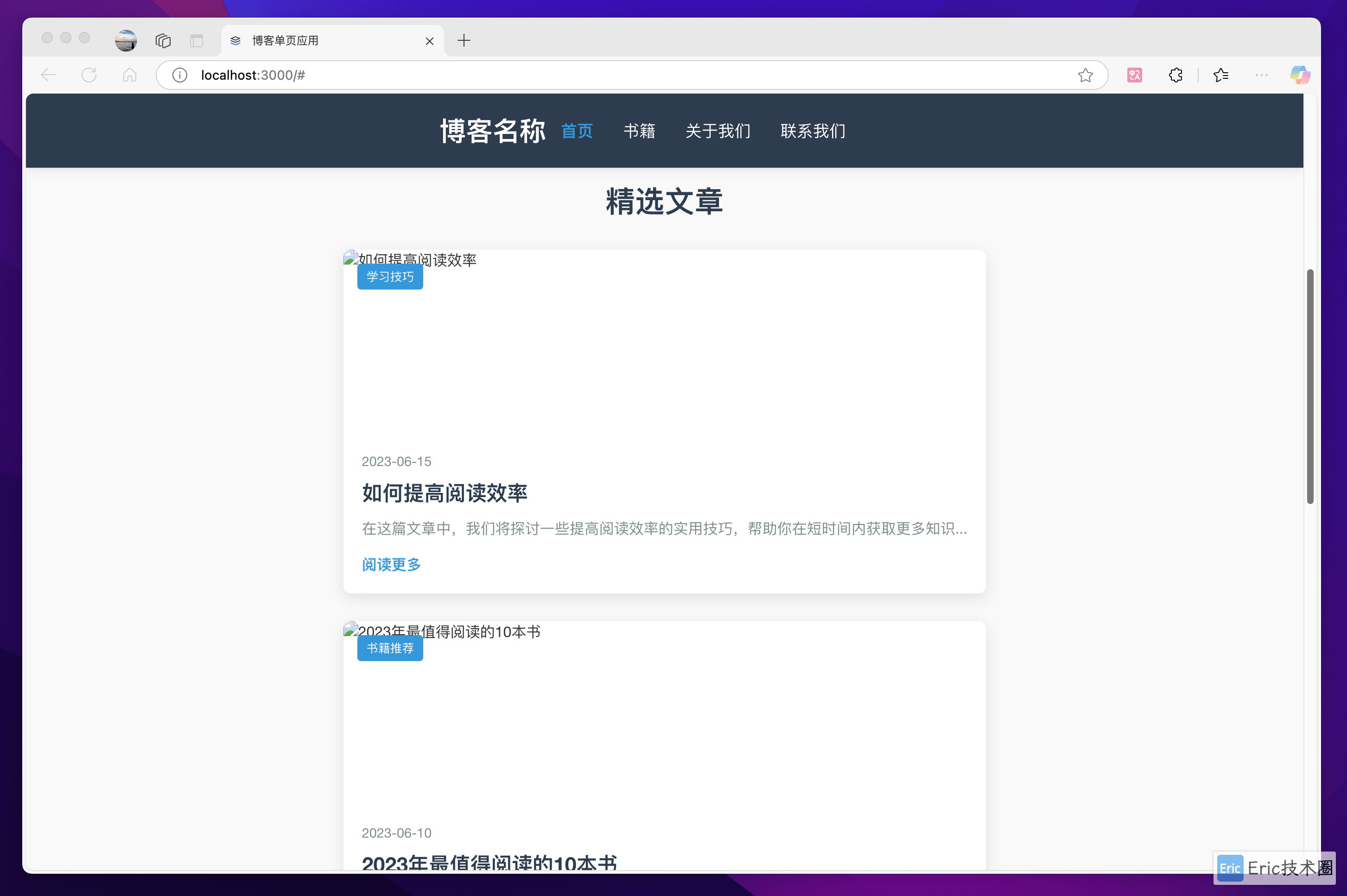Click the 学习技巧 category tag
The width and height of the screenshot is (1347, 896).
click(x=390, y=277)
